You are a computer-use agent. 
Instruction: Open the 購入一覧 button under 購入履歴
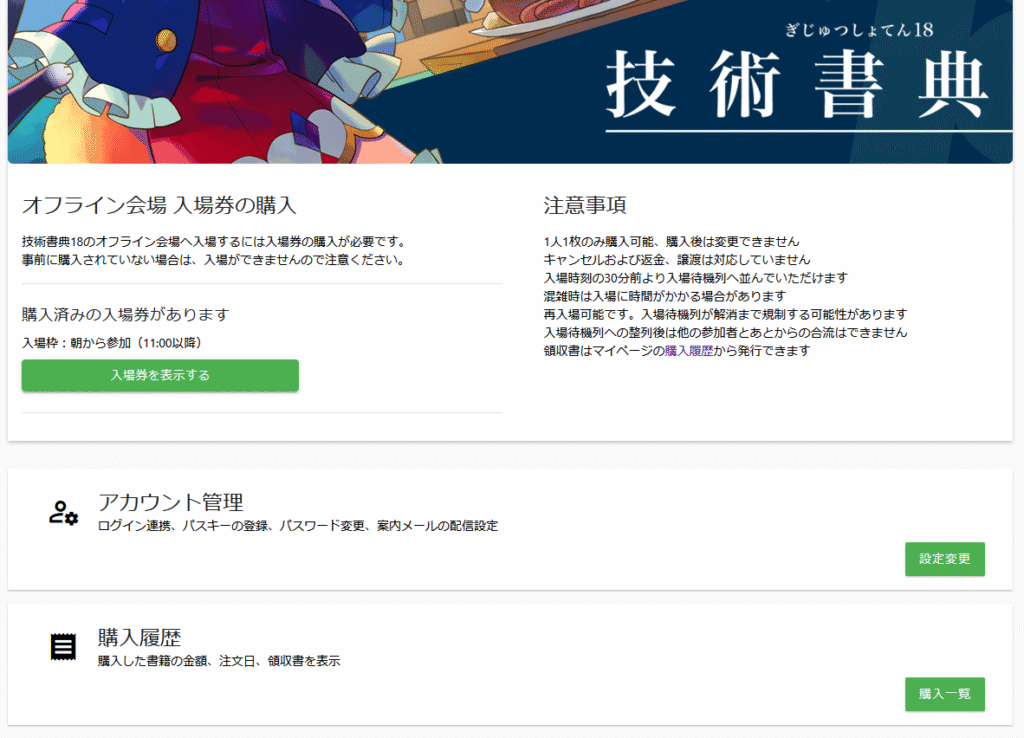tap(944, 694)
